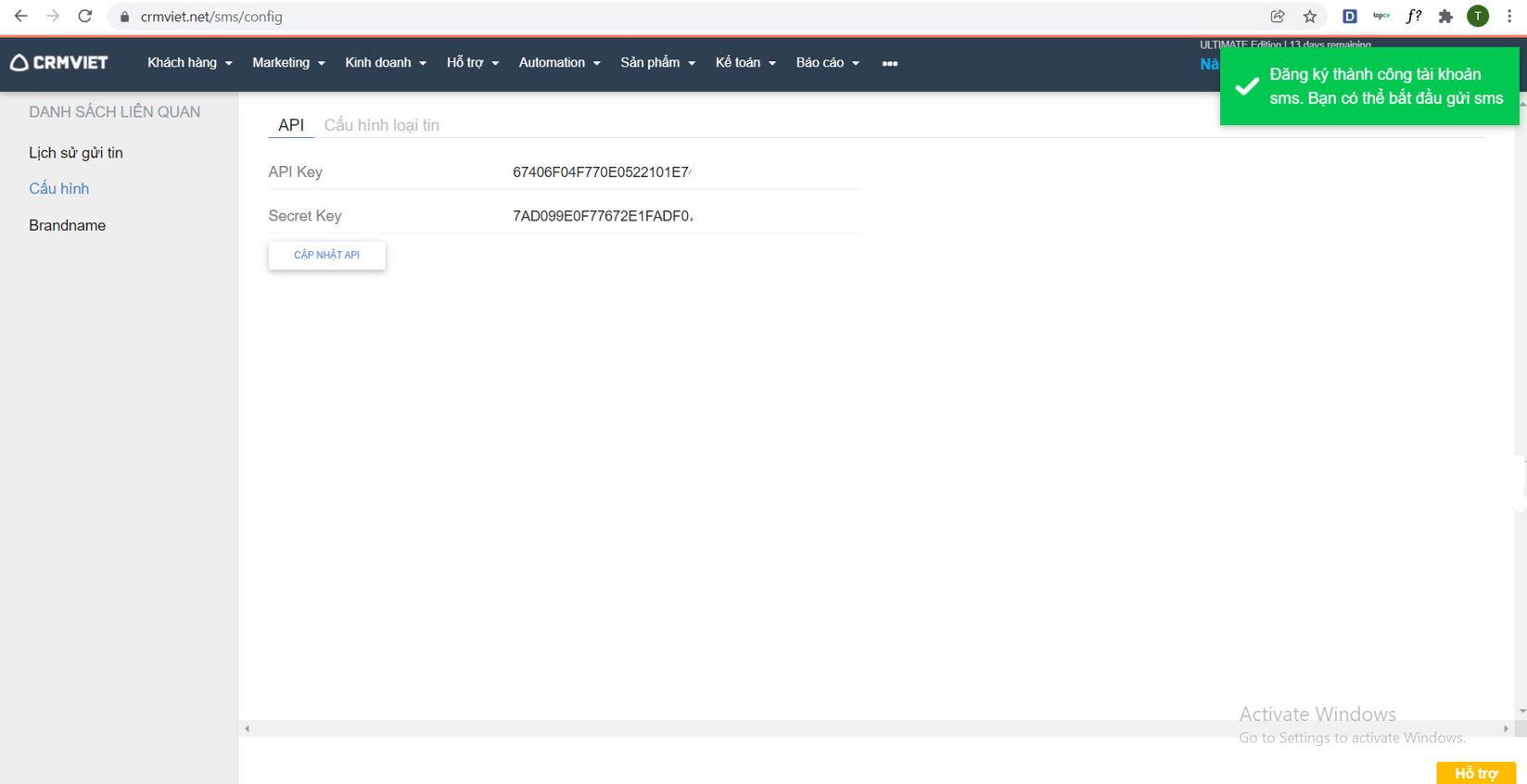
Task: Click the CRMVIET logo
Action: 59,63
